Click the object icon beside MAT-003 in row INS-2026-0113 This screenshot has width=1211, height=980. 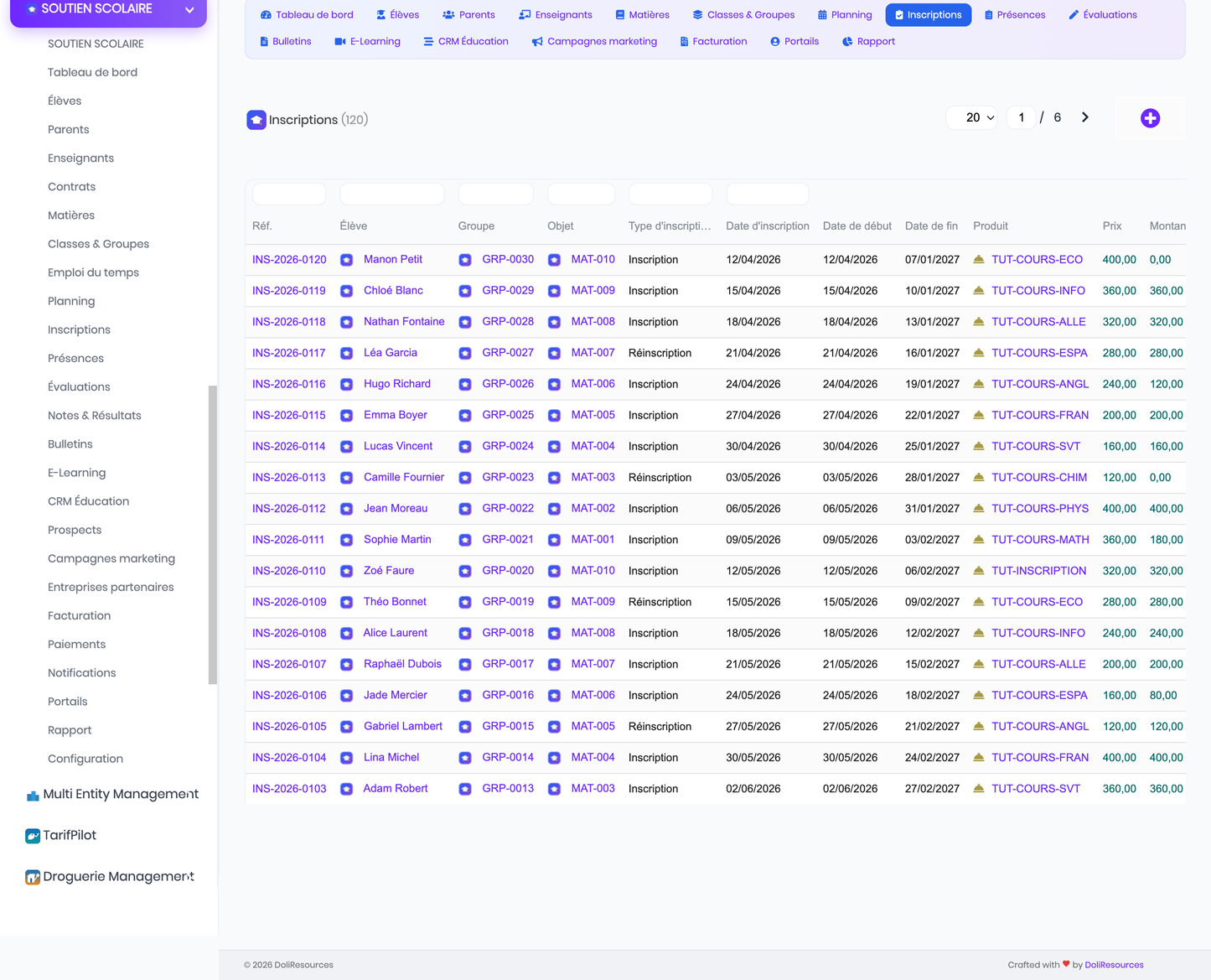(x=554, y=478)
